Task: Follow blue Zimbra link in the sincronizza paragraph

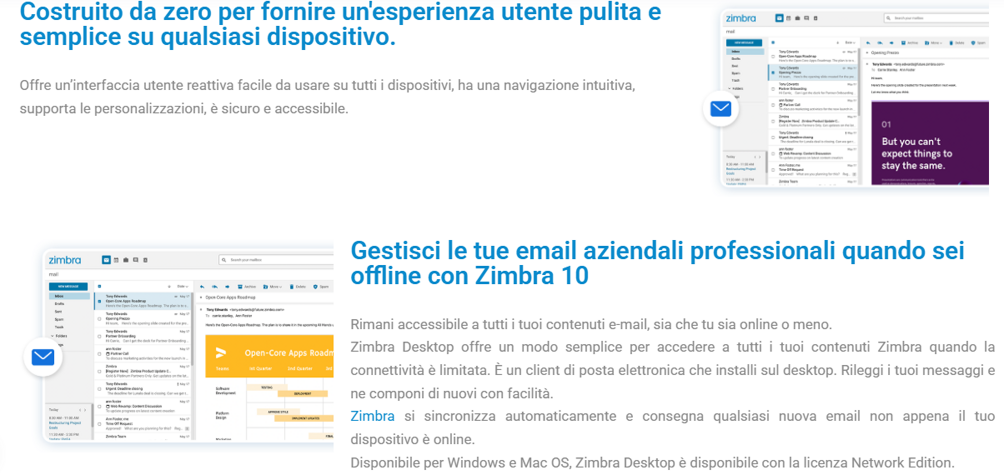Action: click(x=373, y=416)
